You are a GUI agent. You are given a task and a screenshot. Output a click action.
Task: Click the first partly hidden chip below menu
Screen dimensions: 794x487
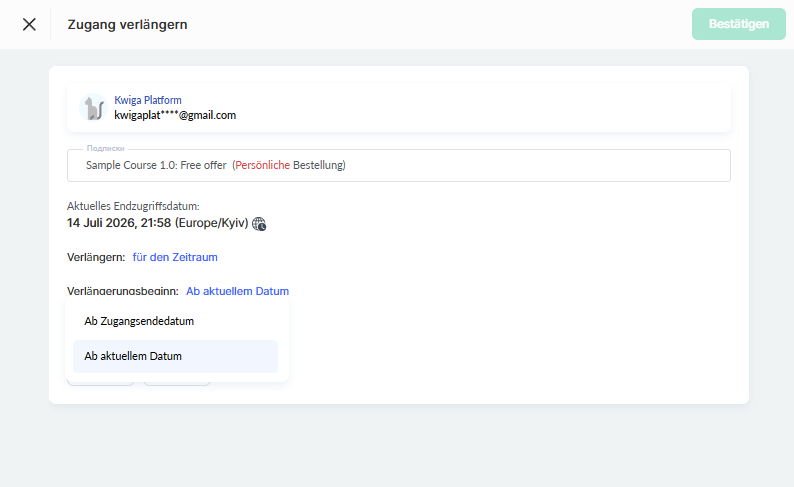click(101, 383)
